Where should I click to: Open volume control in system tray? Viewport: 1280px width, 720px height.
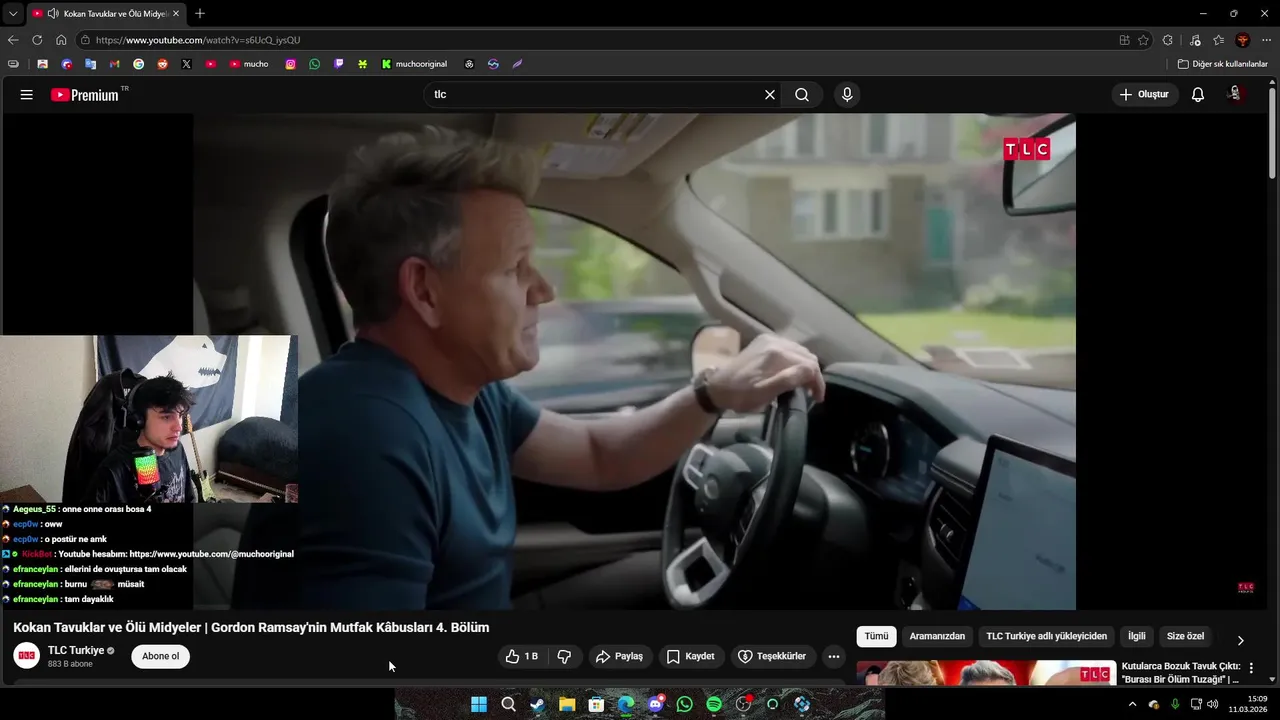coord(1213,704)
